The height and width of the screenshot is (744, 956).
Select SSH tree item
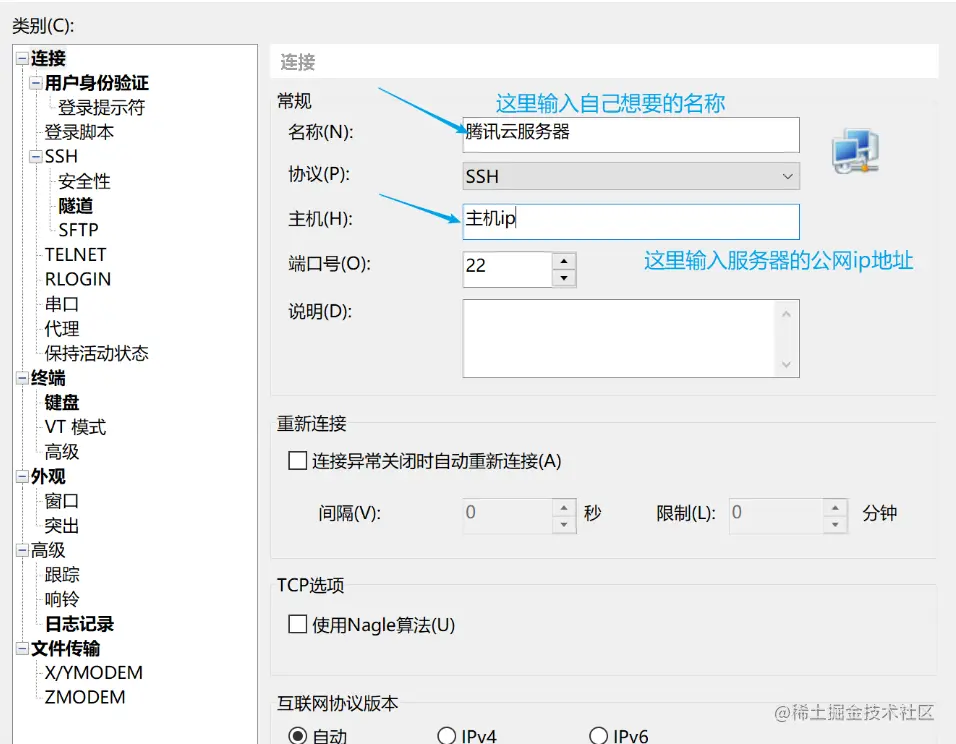[x=61, y=156]
